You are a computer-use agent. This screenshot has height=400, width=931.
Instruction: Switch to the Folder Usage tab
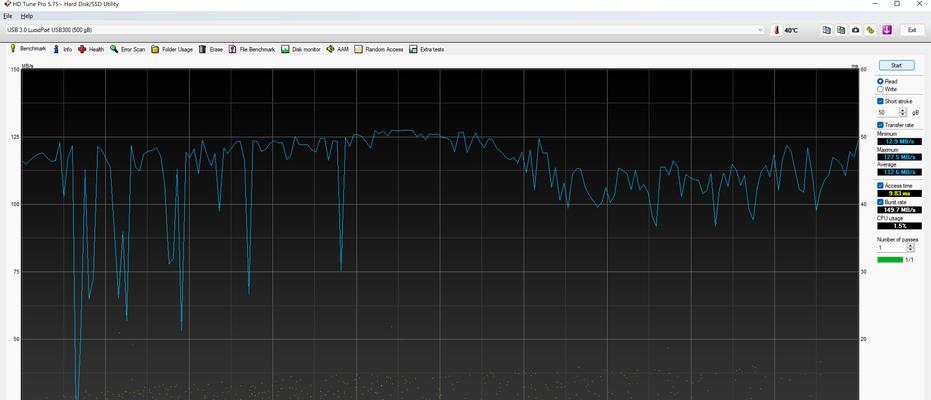click(x=172, y=49)
